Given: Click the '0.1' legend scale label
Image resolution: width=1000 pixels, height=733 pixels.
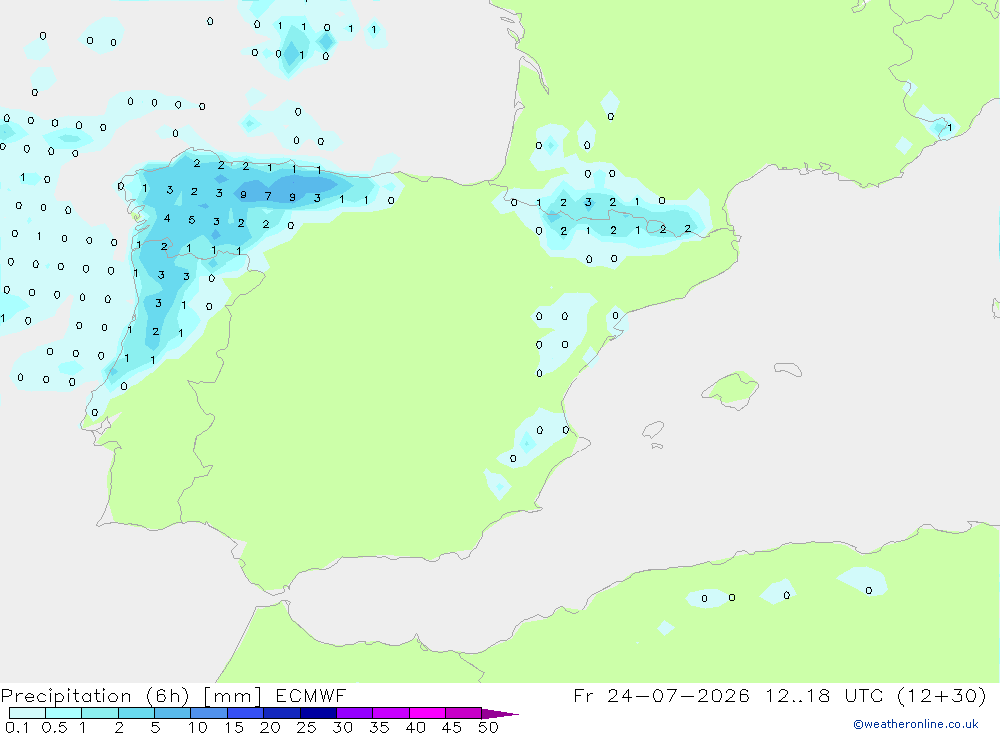Looking at the screenshot, I should point(17,727).
